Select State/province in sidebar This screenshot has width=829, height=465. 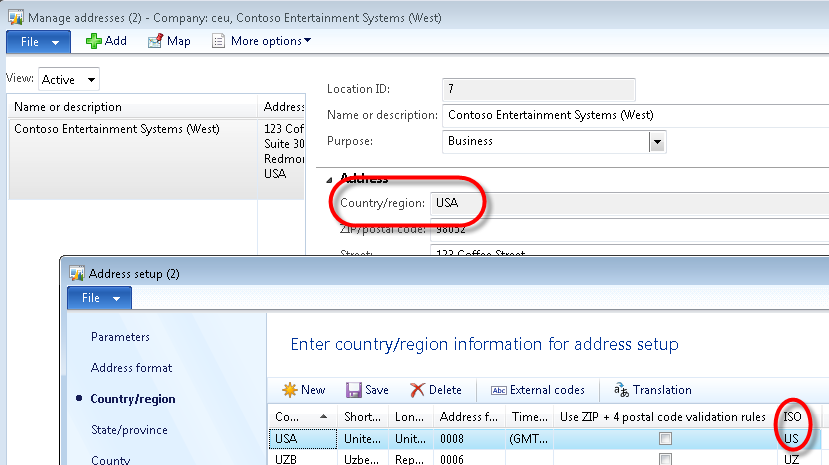129,430
